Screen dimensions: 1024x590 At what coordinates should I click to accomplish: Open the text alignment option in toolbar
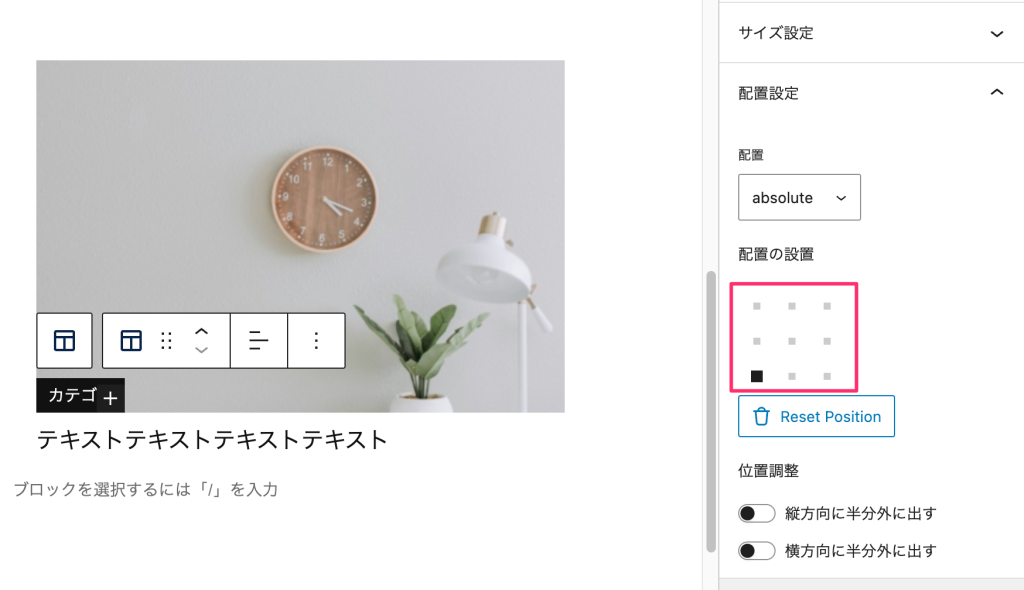click(259, 340)
